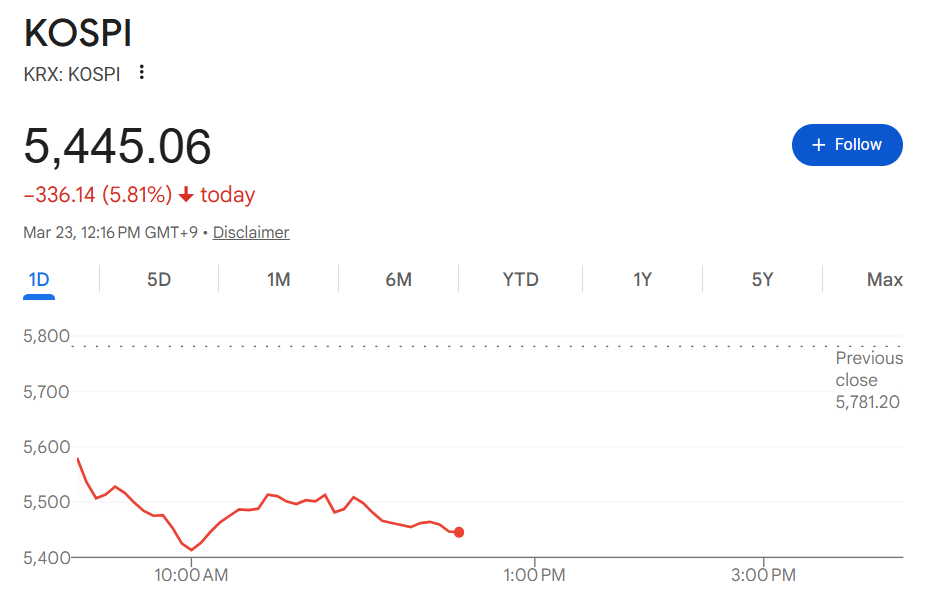Screen dimensions: 930x603
Task: View the 1Y chart range
Action: (x=642, y=280)
